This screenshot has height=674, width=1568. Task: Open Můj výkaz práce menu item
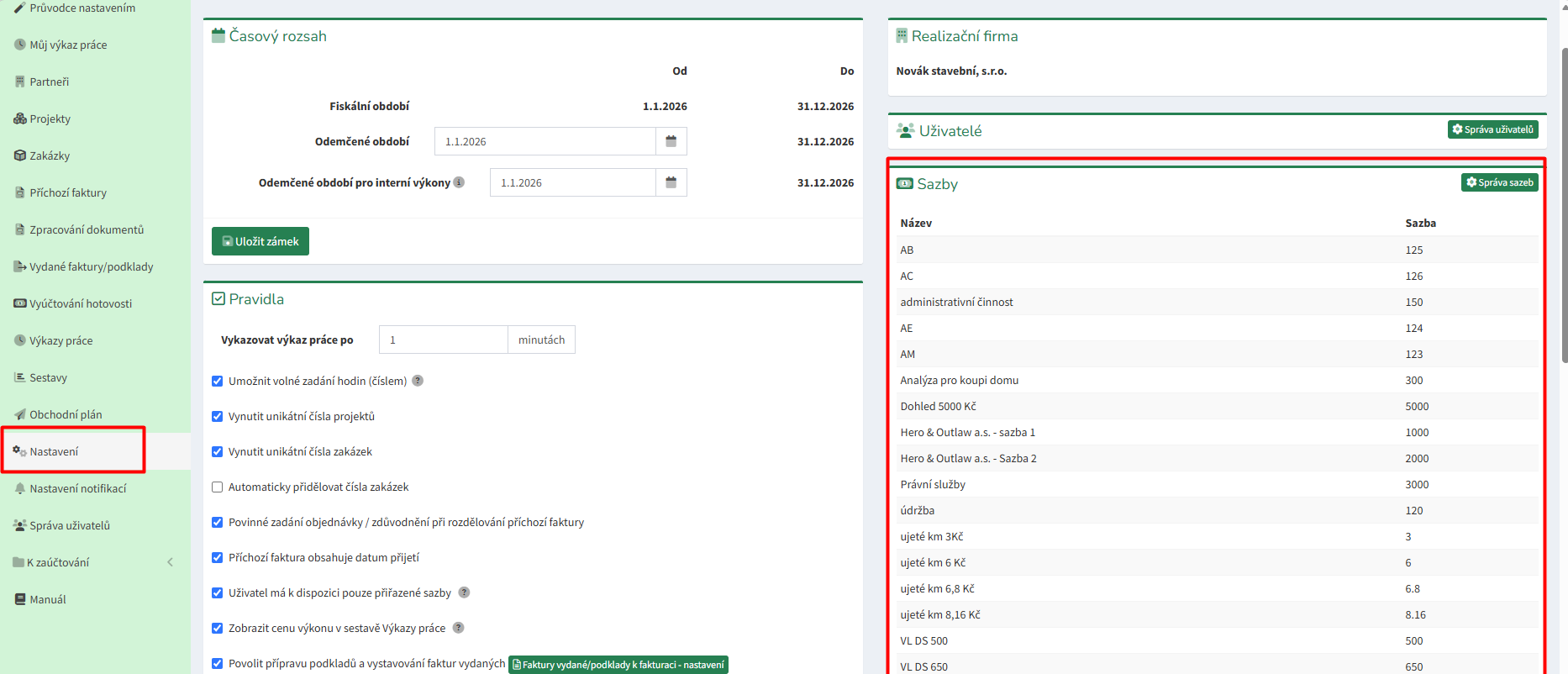(x=96, y=45)
